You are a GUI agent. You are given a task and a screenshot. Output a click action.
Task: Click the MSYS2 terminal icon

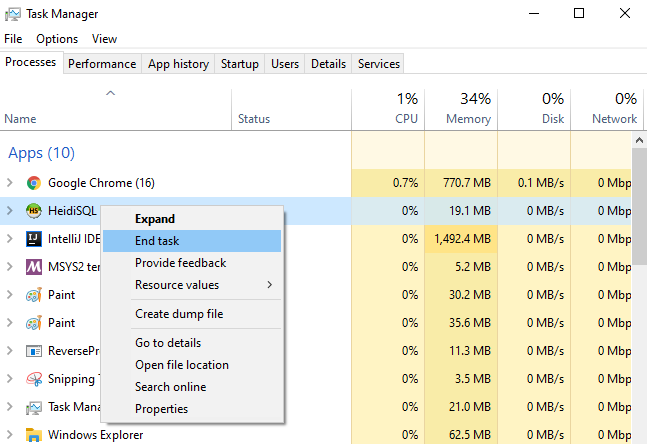[34, 267]
